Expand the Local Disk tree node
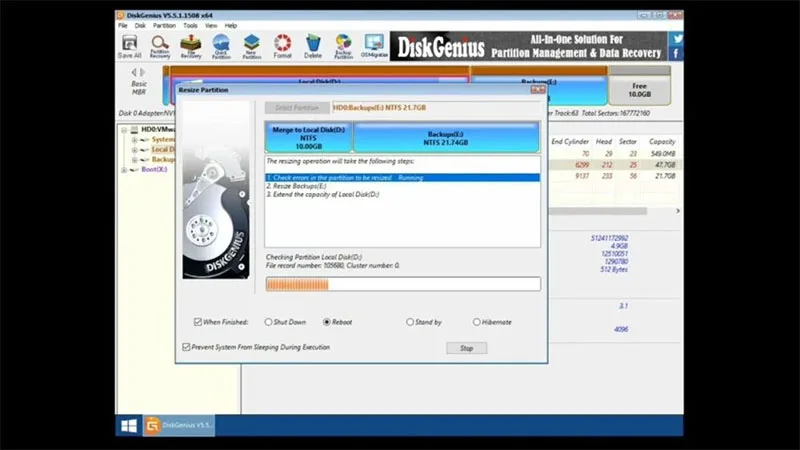 135,150
